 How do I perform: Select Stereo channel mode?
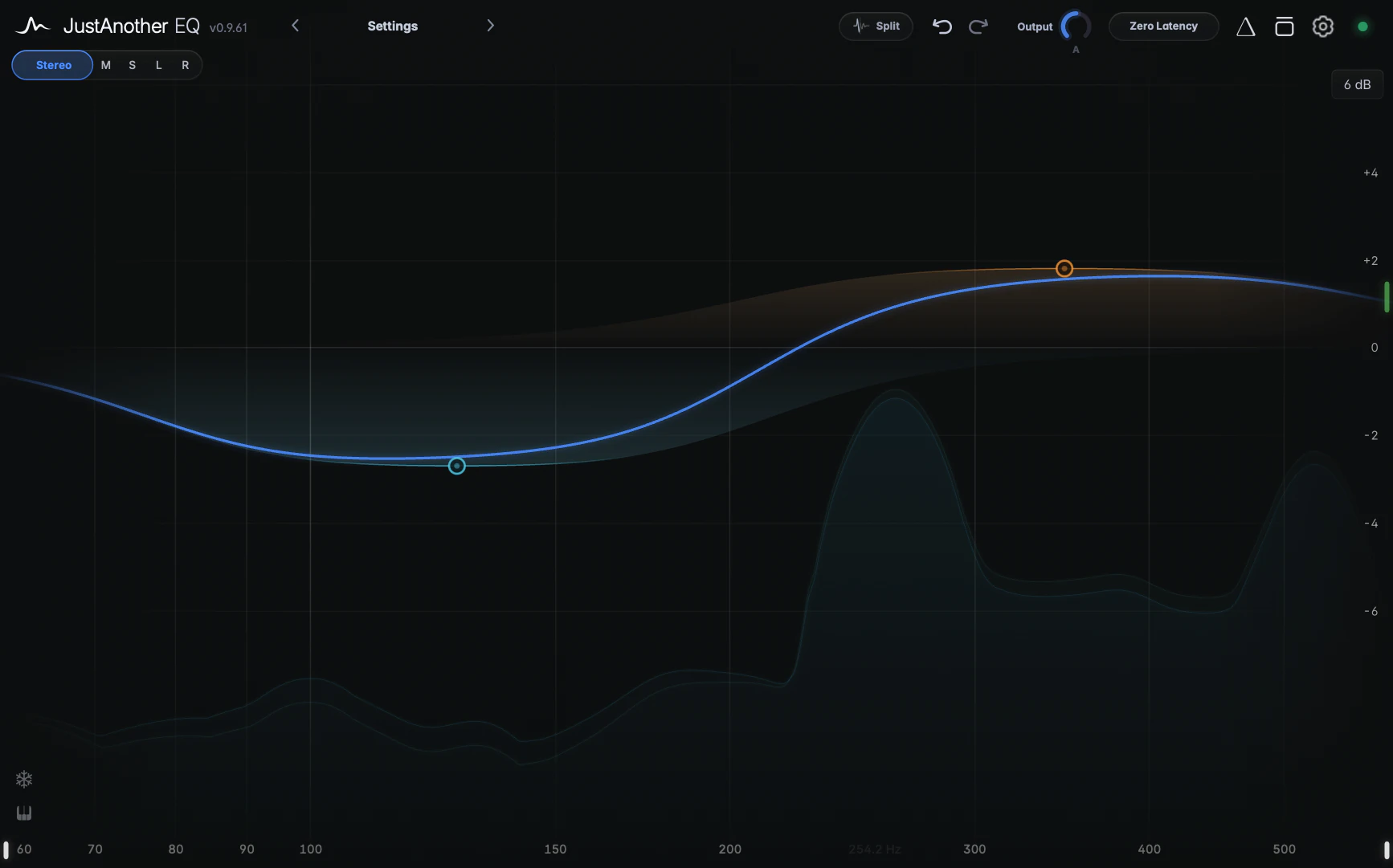53,65
